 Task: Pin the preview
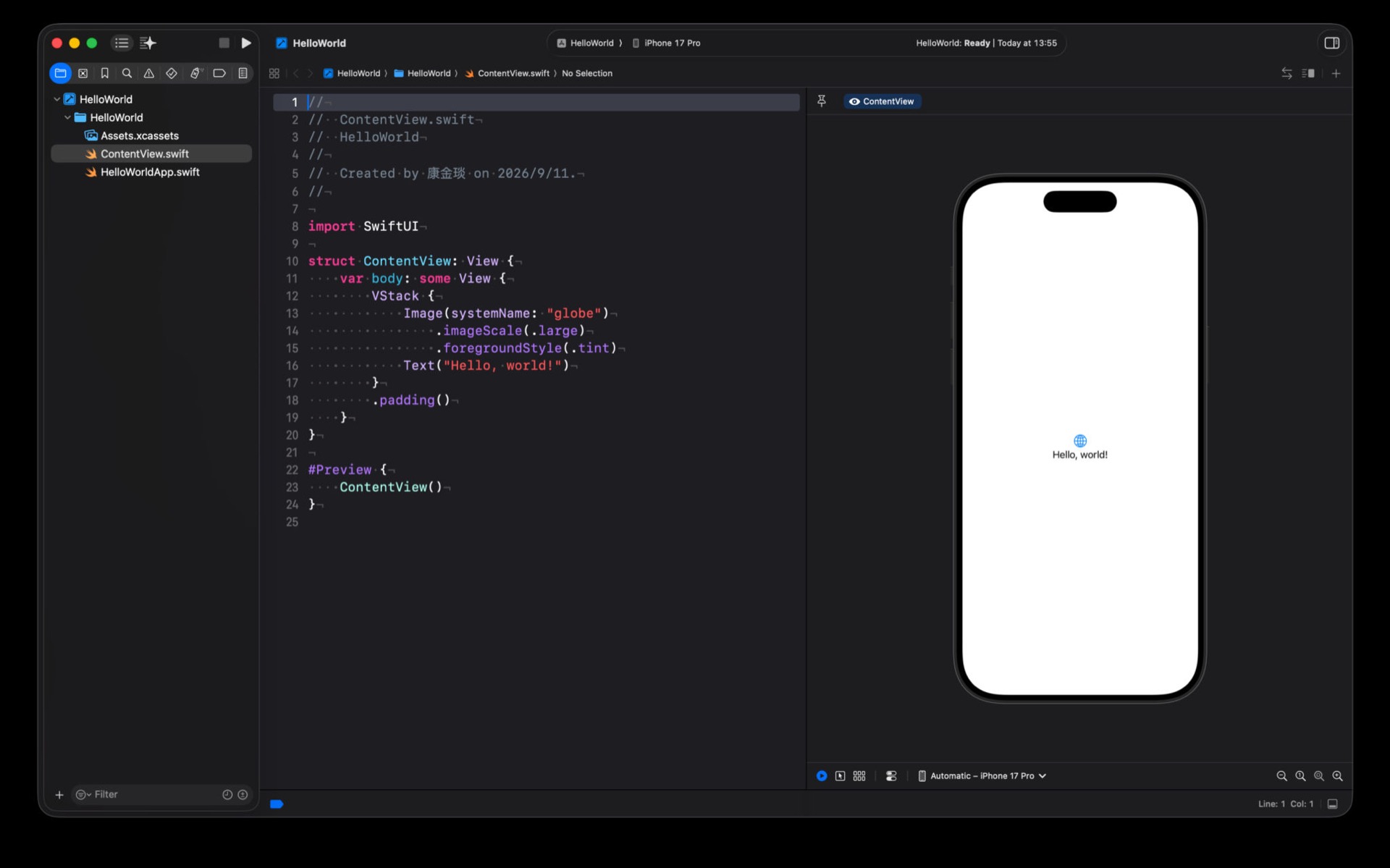pos(822,101)
